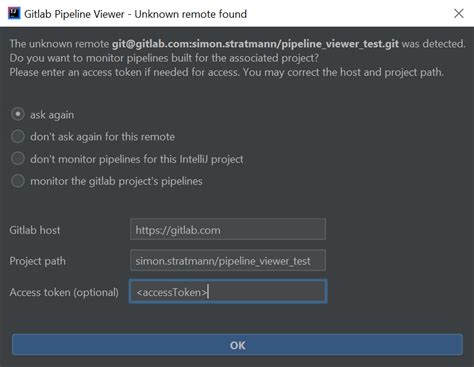Select don't monitor pipelines for IntelliJ project radio circle
Viewport: 474px width, 367px height.
coord(18,159)
